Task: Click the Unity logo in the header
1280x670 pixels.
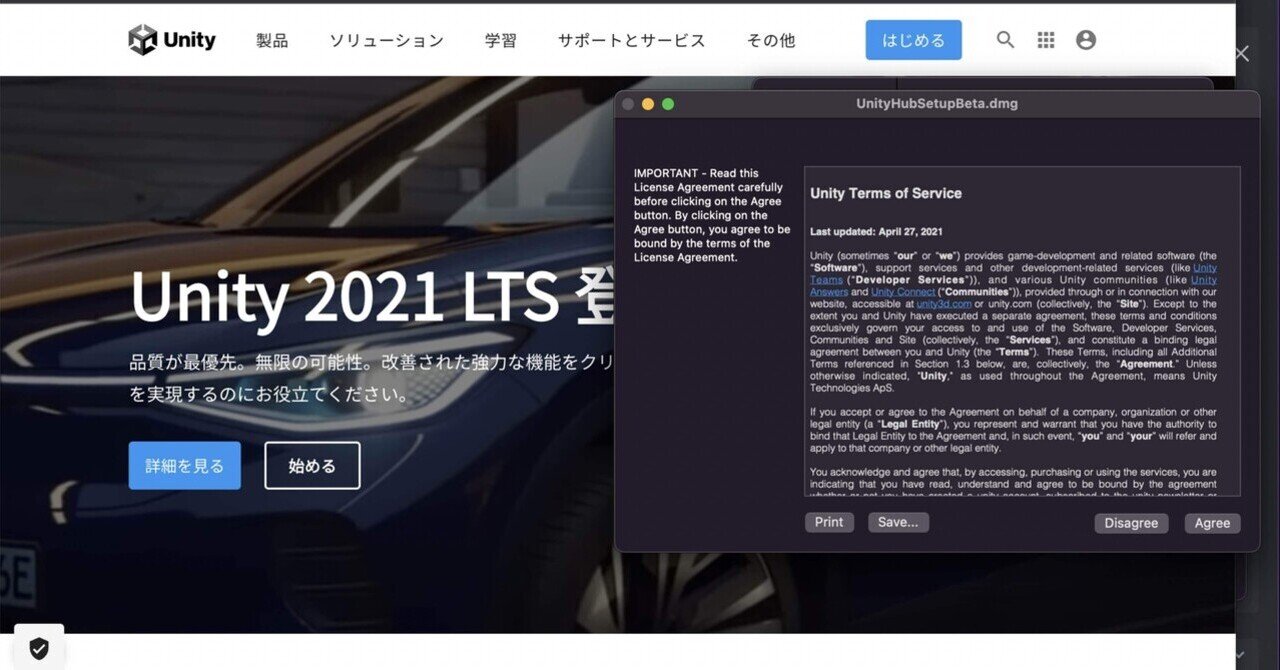Action: [x=172, y=40]
